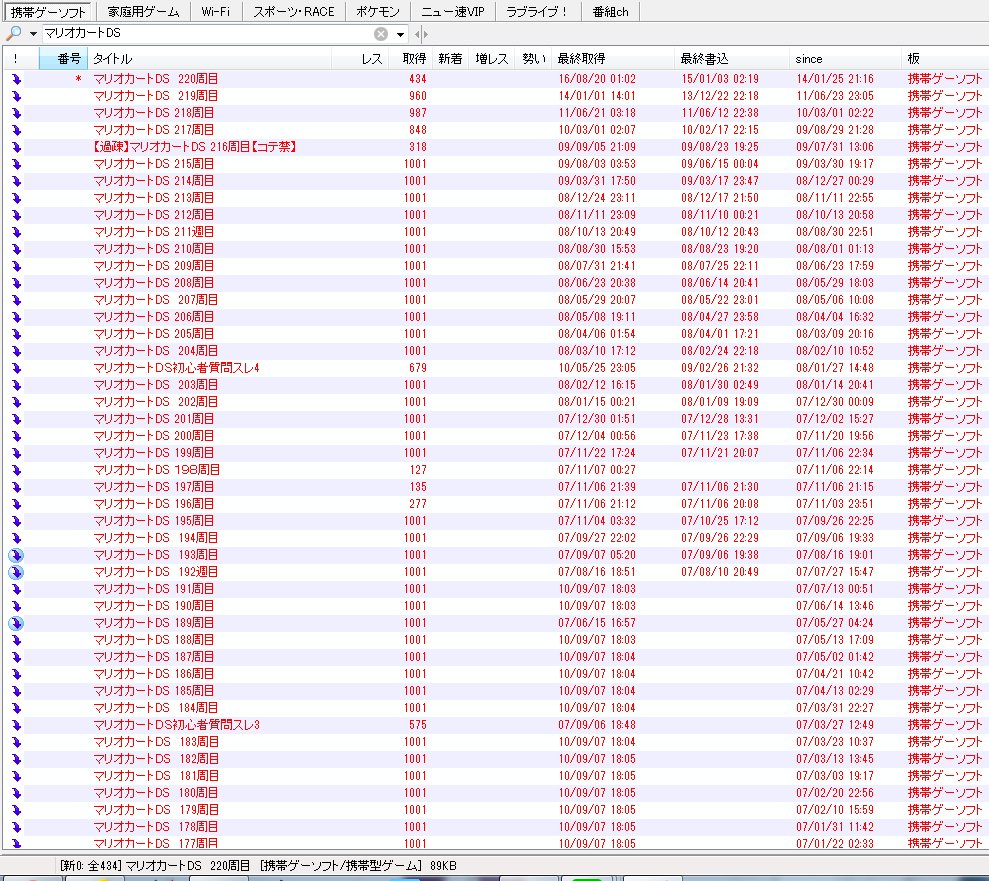
Task: Click arrow icon of the 216周目 過疎 row
Action: tap(16, 147)
